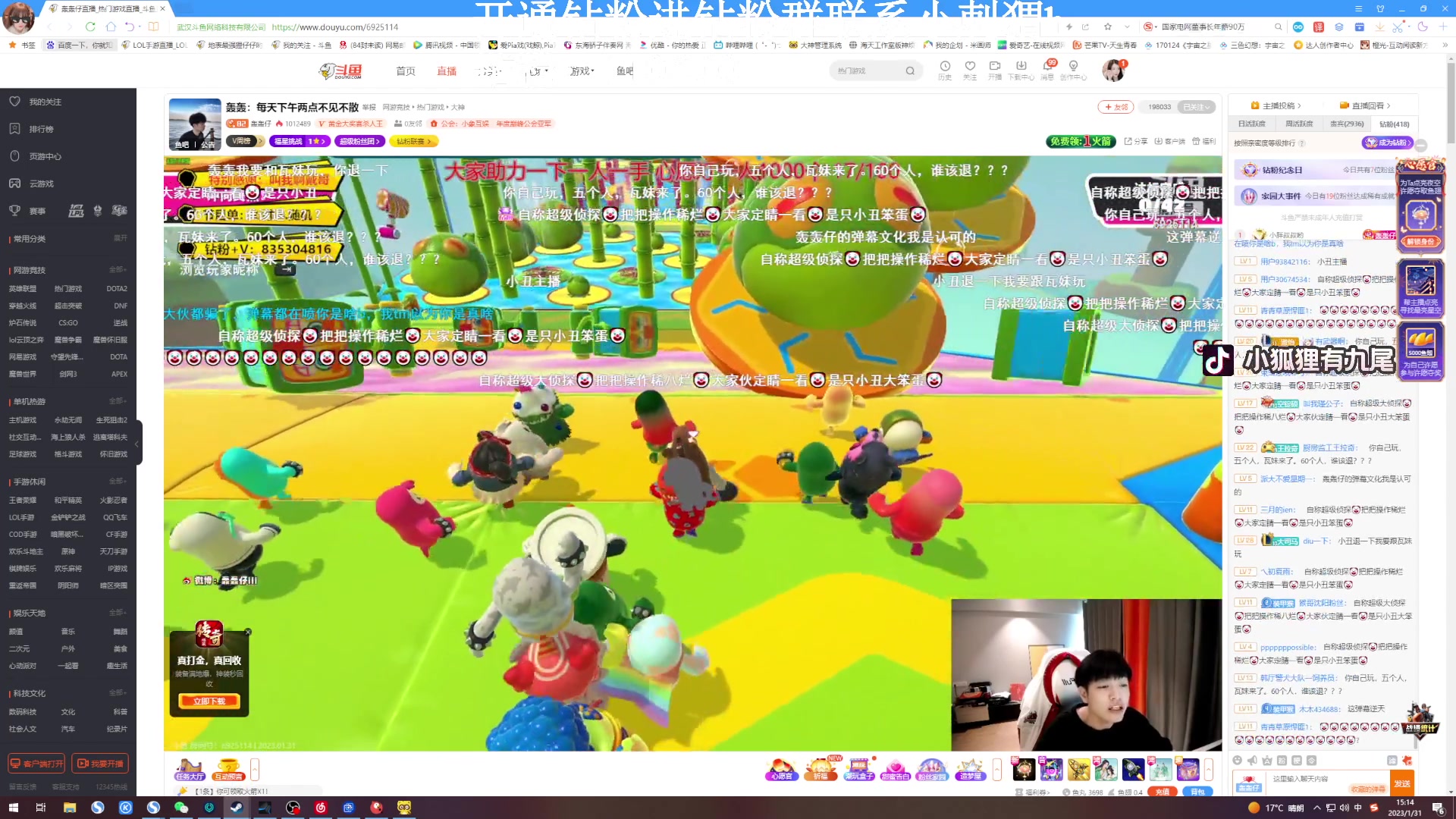Screen dimensions: 1456x819
Task: Click the 我要开播 button
Action: 99,764
